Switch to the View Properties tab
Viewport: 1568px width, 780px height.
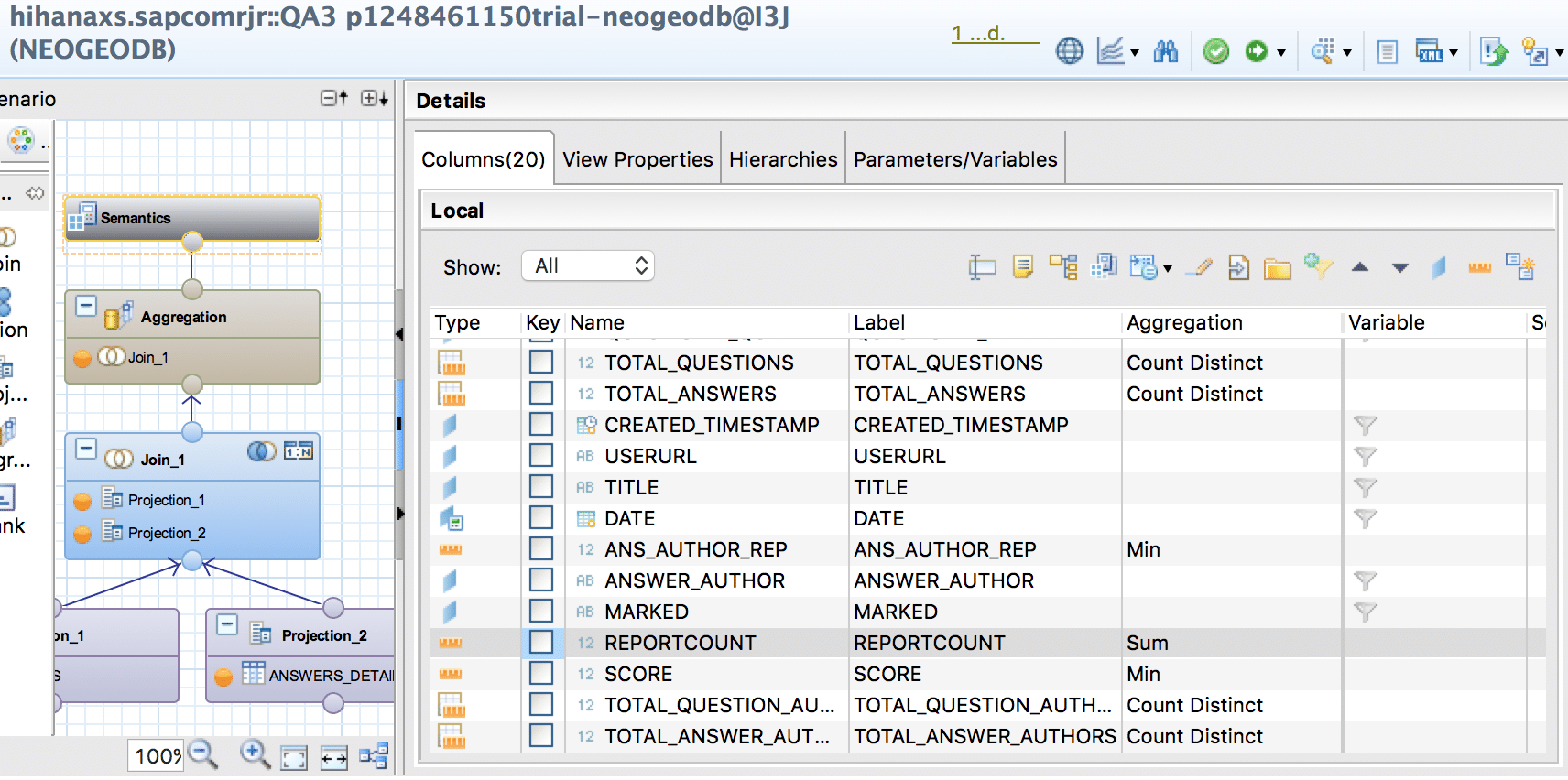pos(637,159)
